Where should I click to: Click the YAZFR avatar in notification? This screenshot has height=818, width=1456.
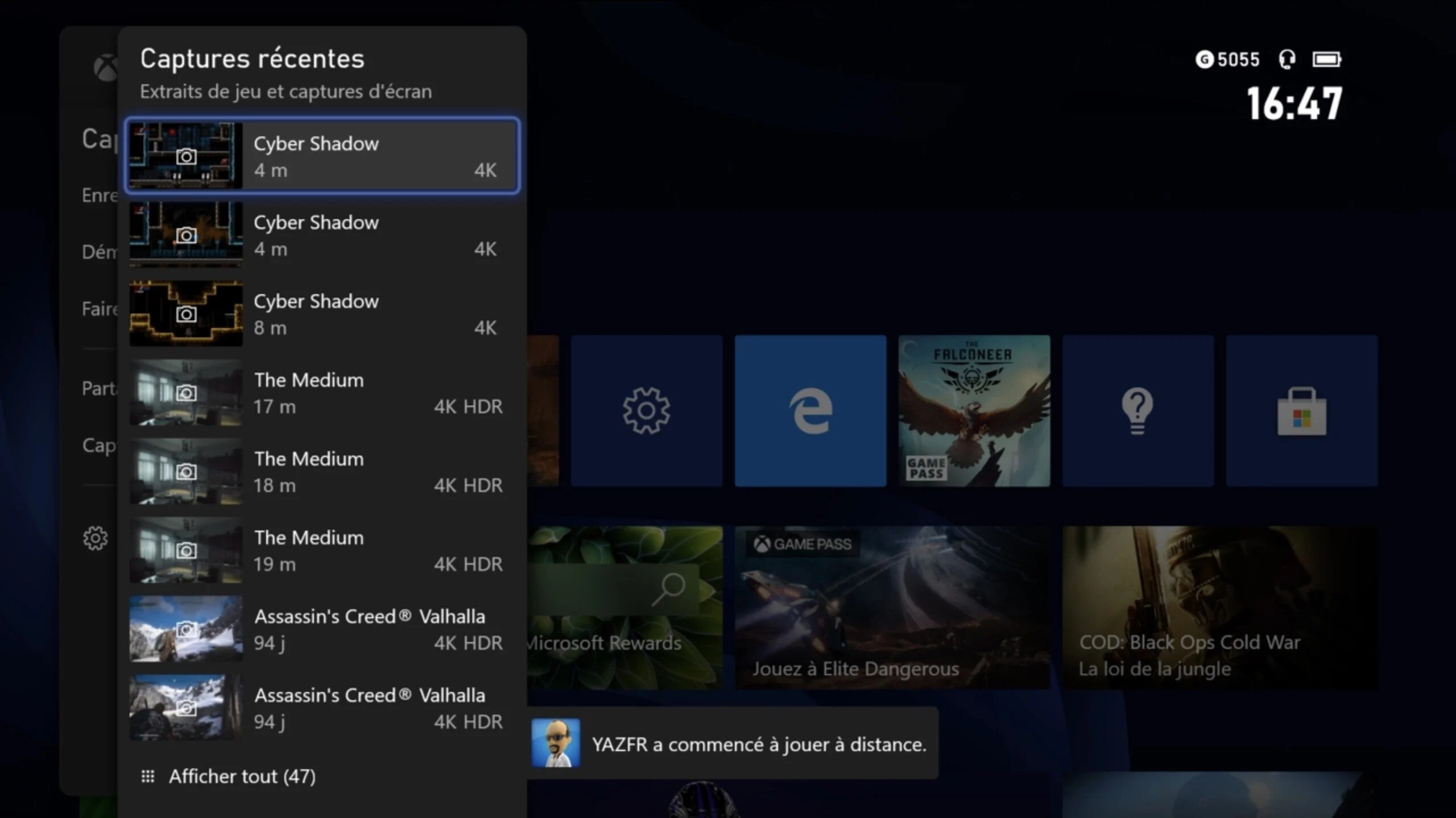556,743
